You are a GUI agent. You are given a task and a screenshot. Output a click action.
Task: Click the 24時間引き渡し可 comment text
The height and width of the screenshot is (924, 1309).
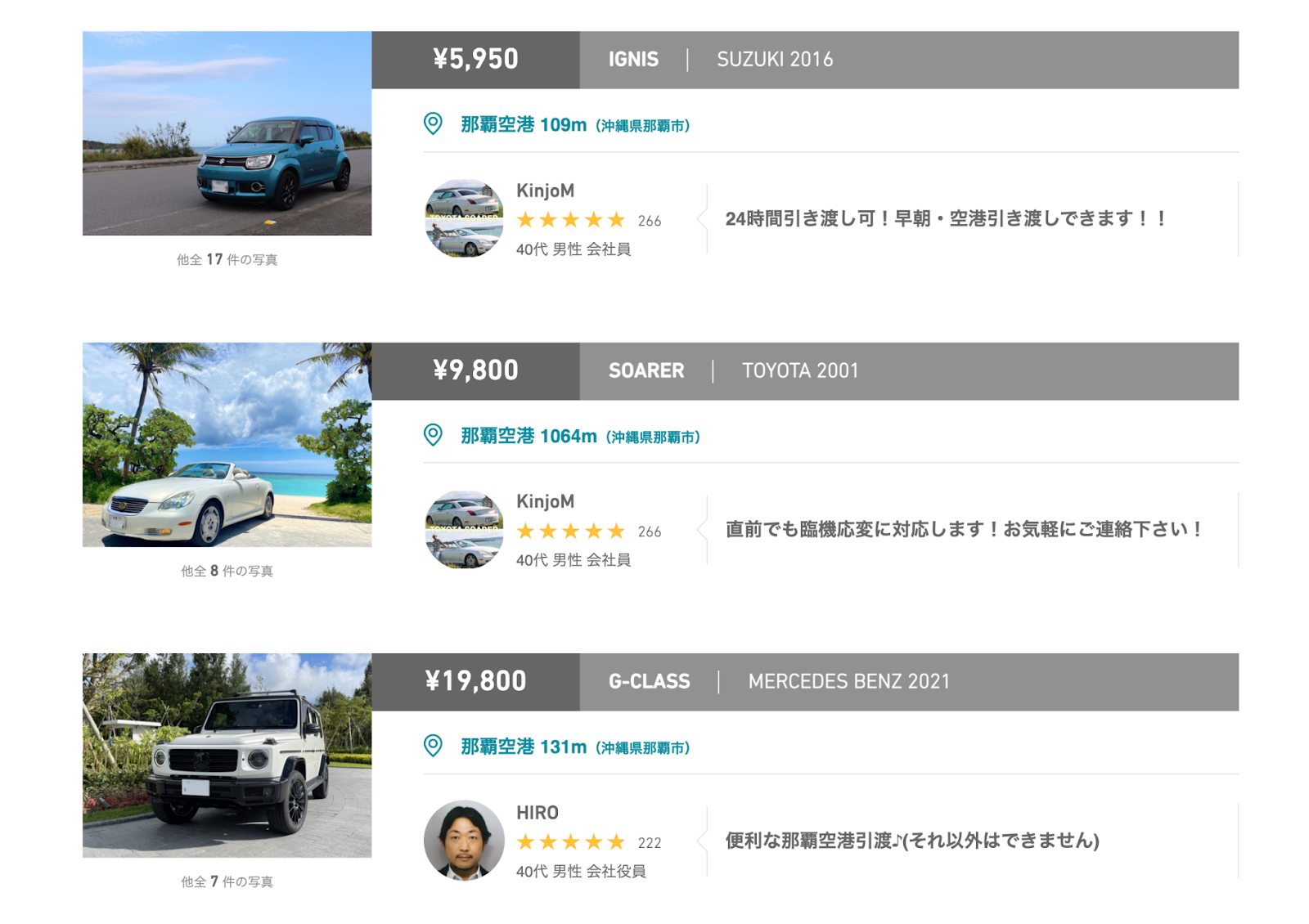click(x=946, y=219)
